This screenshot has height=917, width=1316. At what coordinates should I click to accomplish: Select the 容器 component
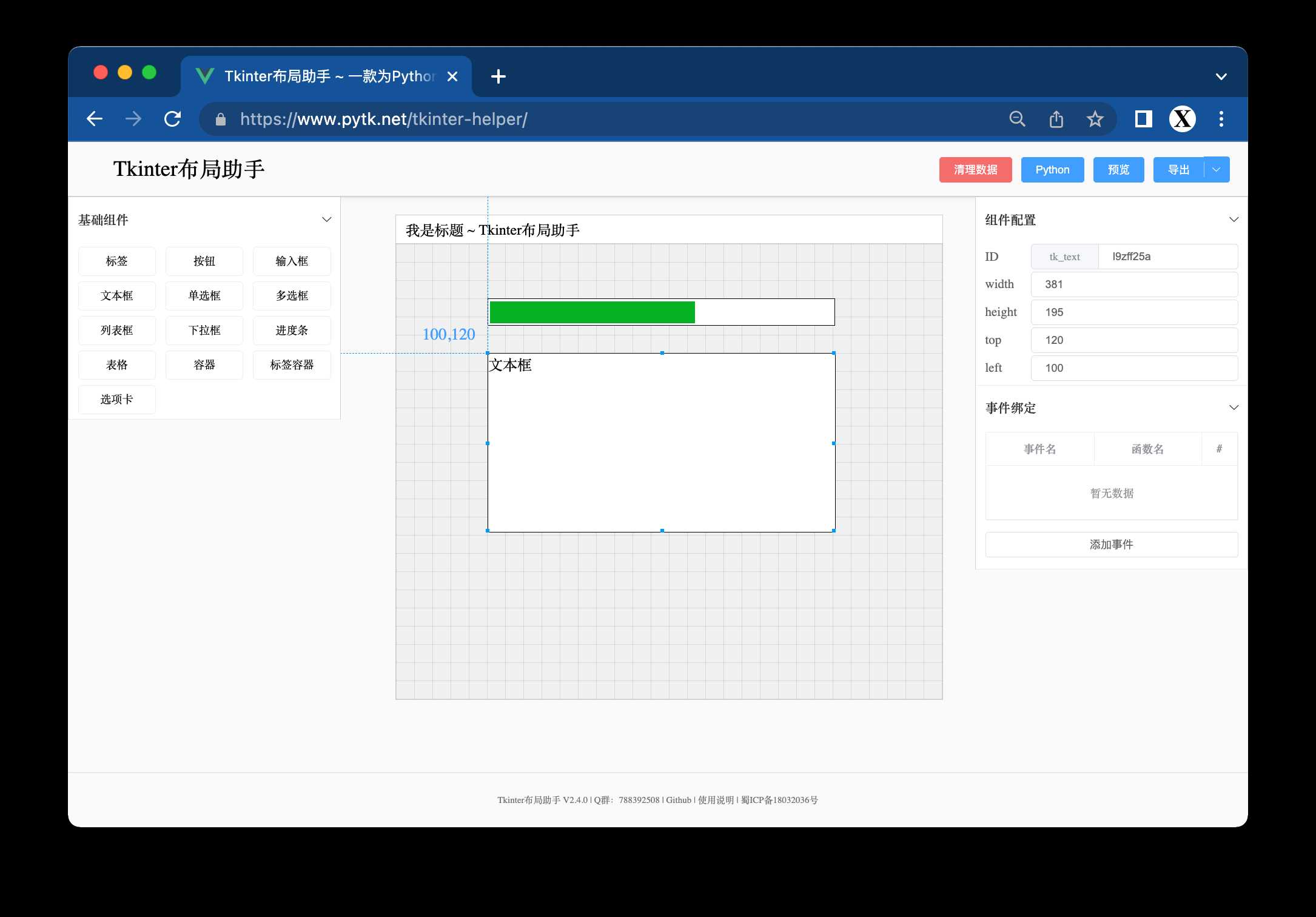[204, 365]
